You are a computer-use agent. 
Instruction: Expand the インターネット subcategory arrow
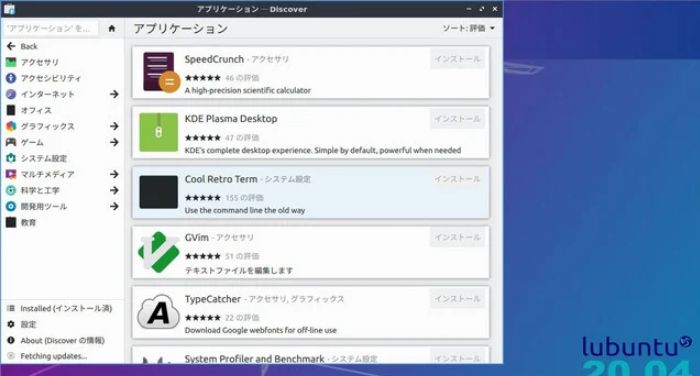tap(114, 94)
